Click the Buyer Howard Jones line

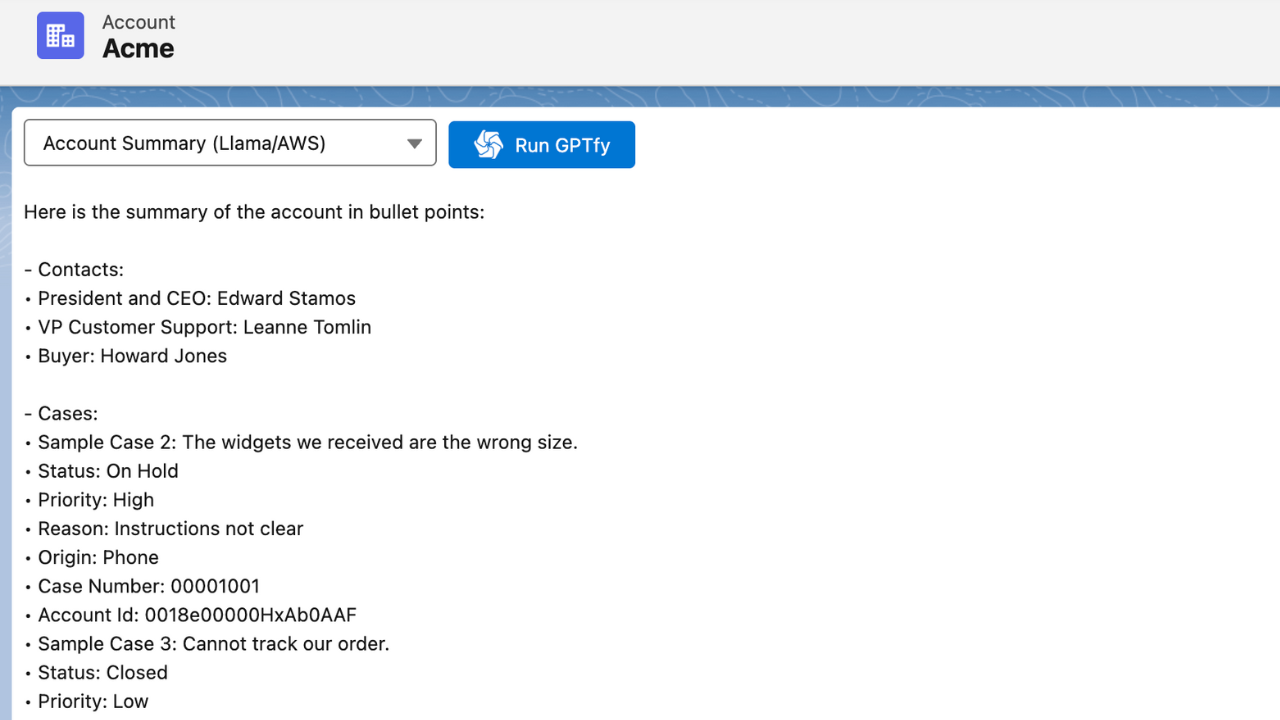coord(132,356)
